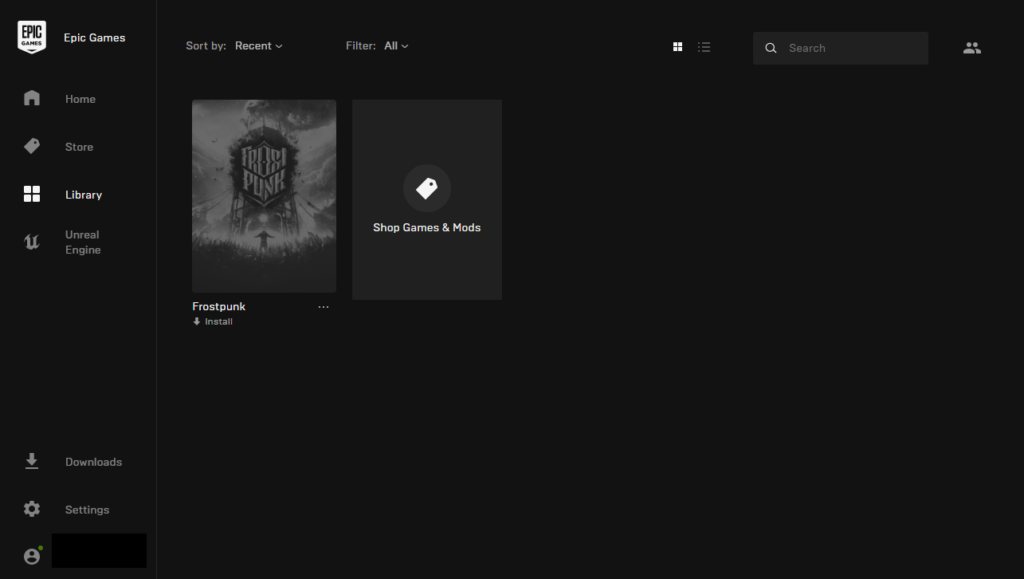Open Frostpunk's three-dot options menu
This screenshot has width=1024, height=579.
point(323,307)
